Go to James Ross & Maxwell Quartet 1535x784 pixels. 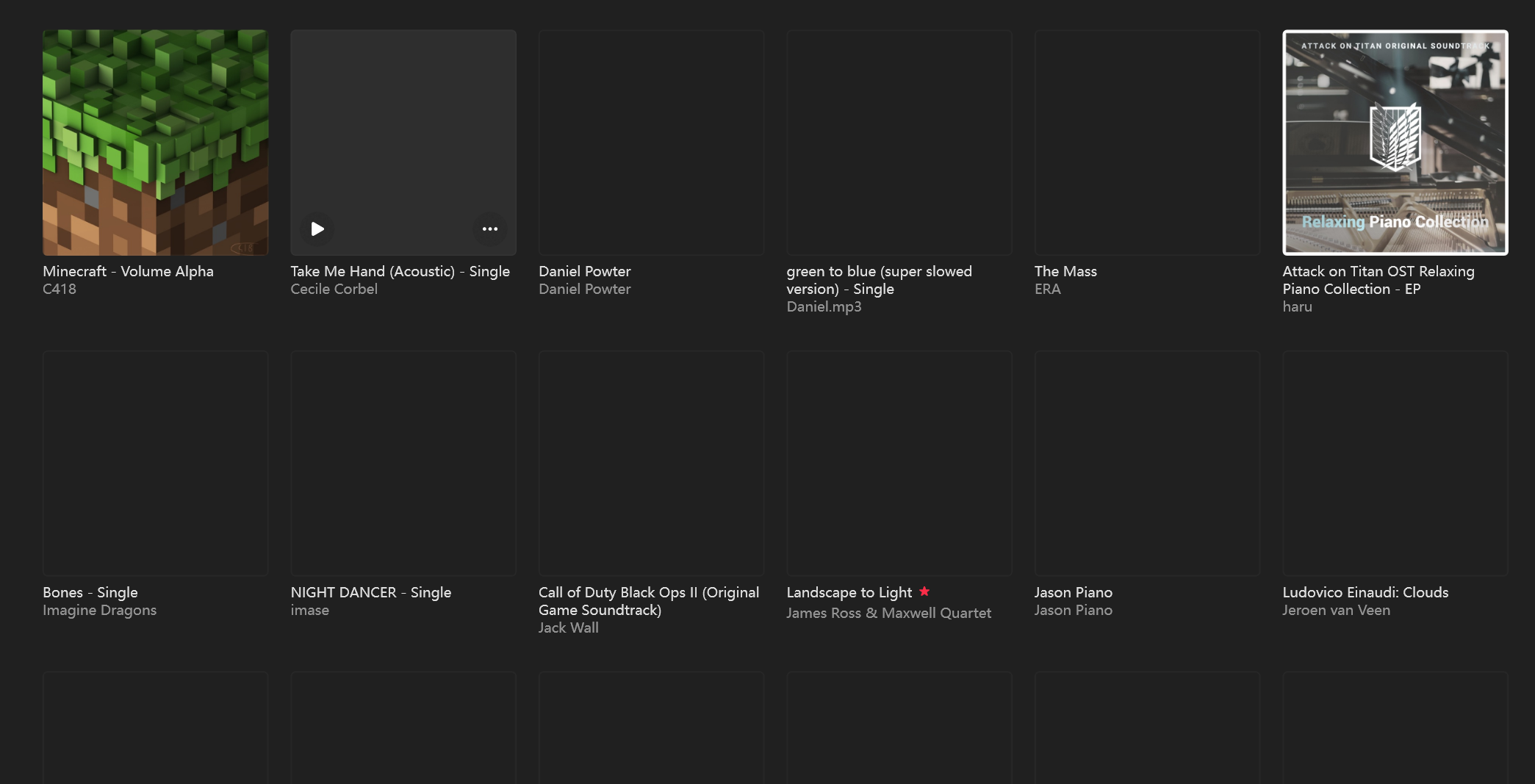[889, 613]
